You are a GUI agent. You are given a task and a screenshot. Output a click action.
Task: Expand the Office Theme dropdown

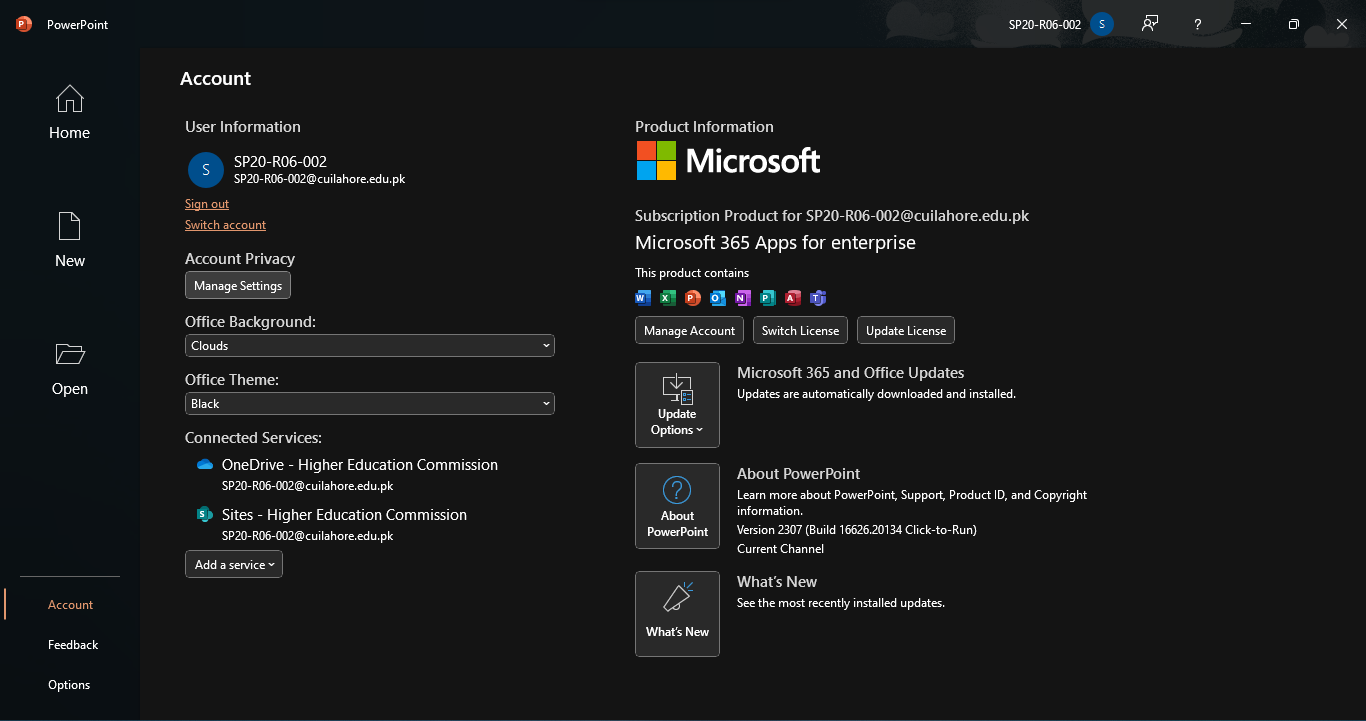(370, 404)
